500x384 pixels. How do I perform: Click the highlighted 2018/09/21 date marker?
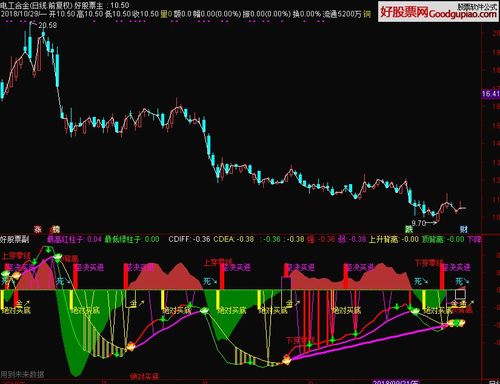point(396,382)
